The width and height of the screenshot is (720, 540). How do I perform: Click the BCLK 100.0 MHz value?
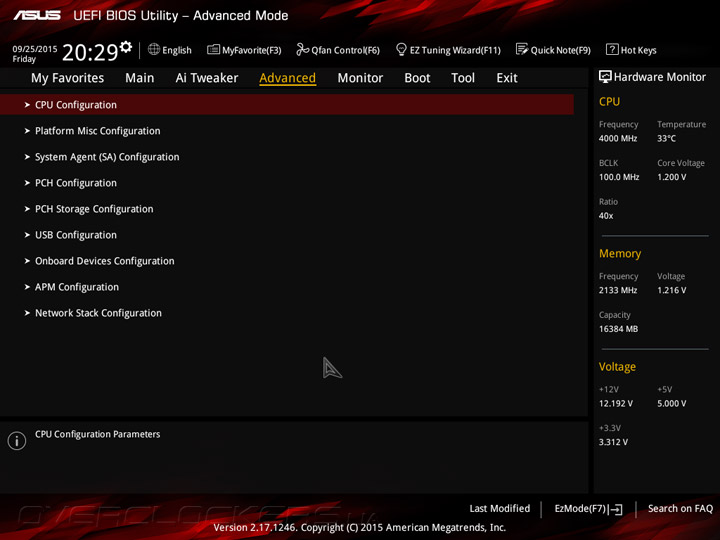(619, 177)
